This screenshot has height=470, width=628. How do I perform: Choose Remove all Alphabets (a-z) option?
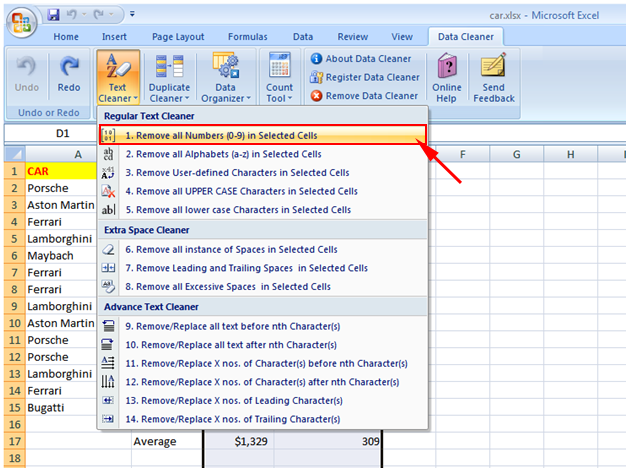coord(263,154)
